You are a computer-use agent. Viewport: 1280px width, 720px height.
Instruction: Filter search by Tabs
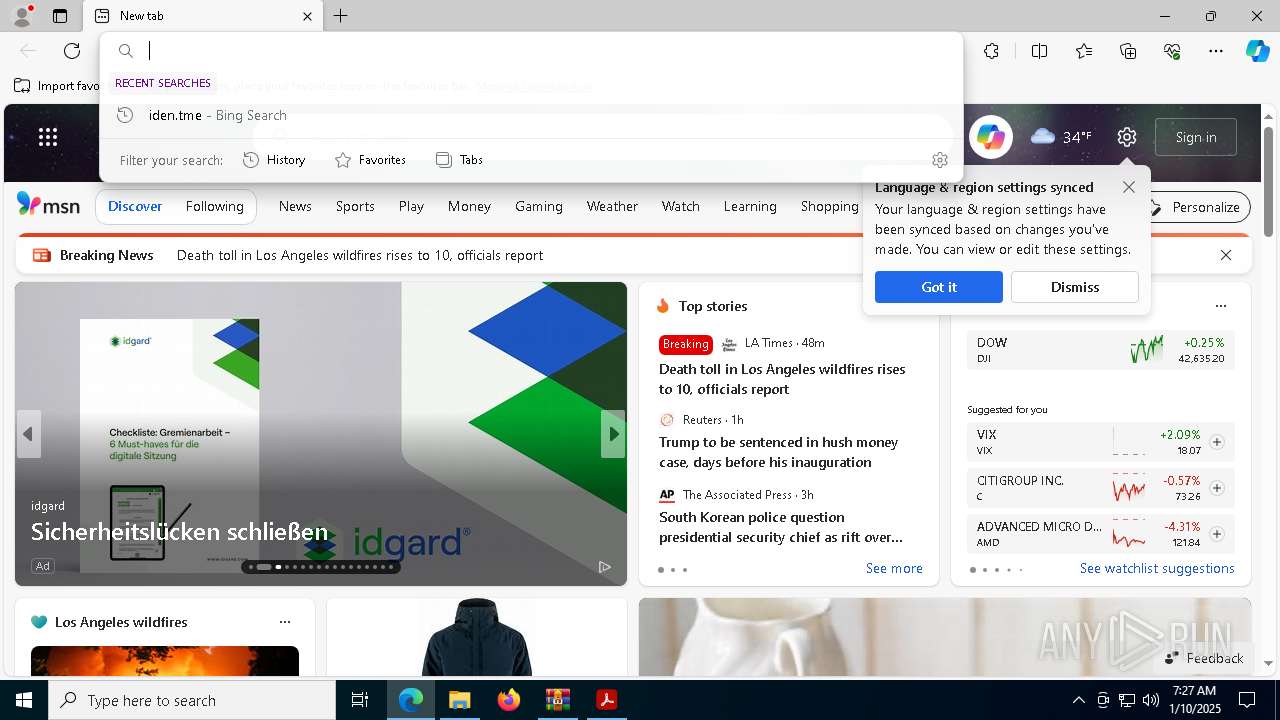click(459, 160)
